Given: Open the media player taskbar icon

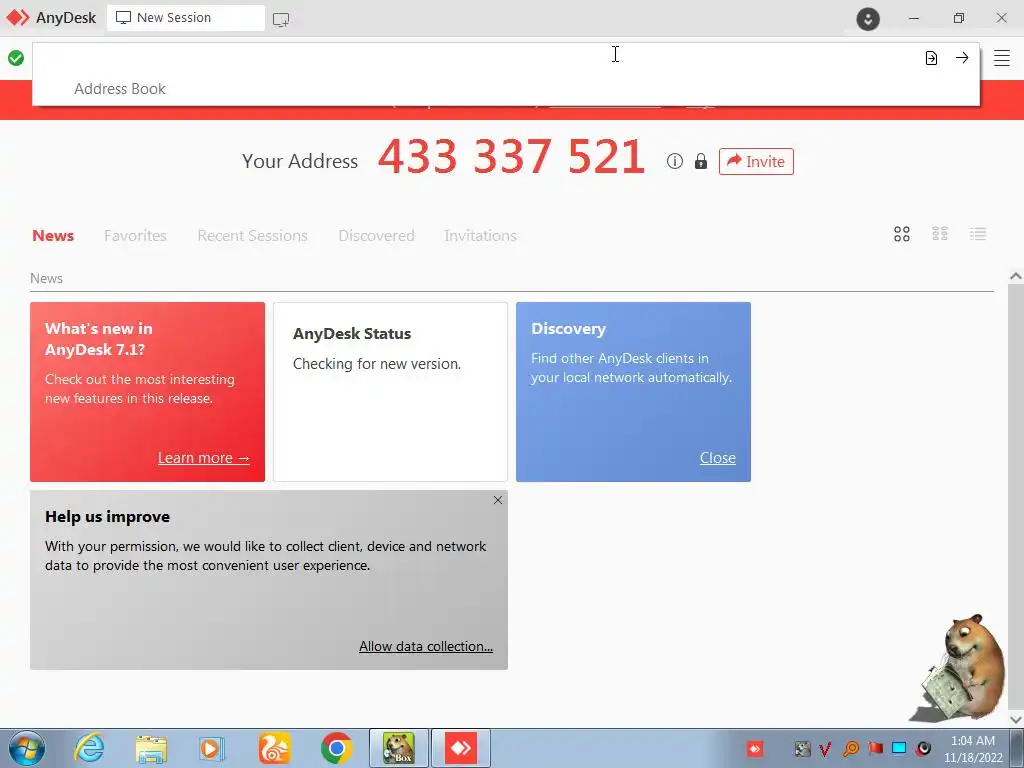Looking at the screenshot, I should point(211,748).
